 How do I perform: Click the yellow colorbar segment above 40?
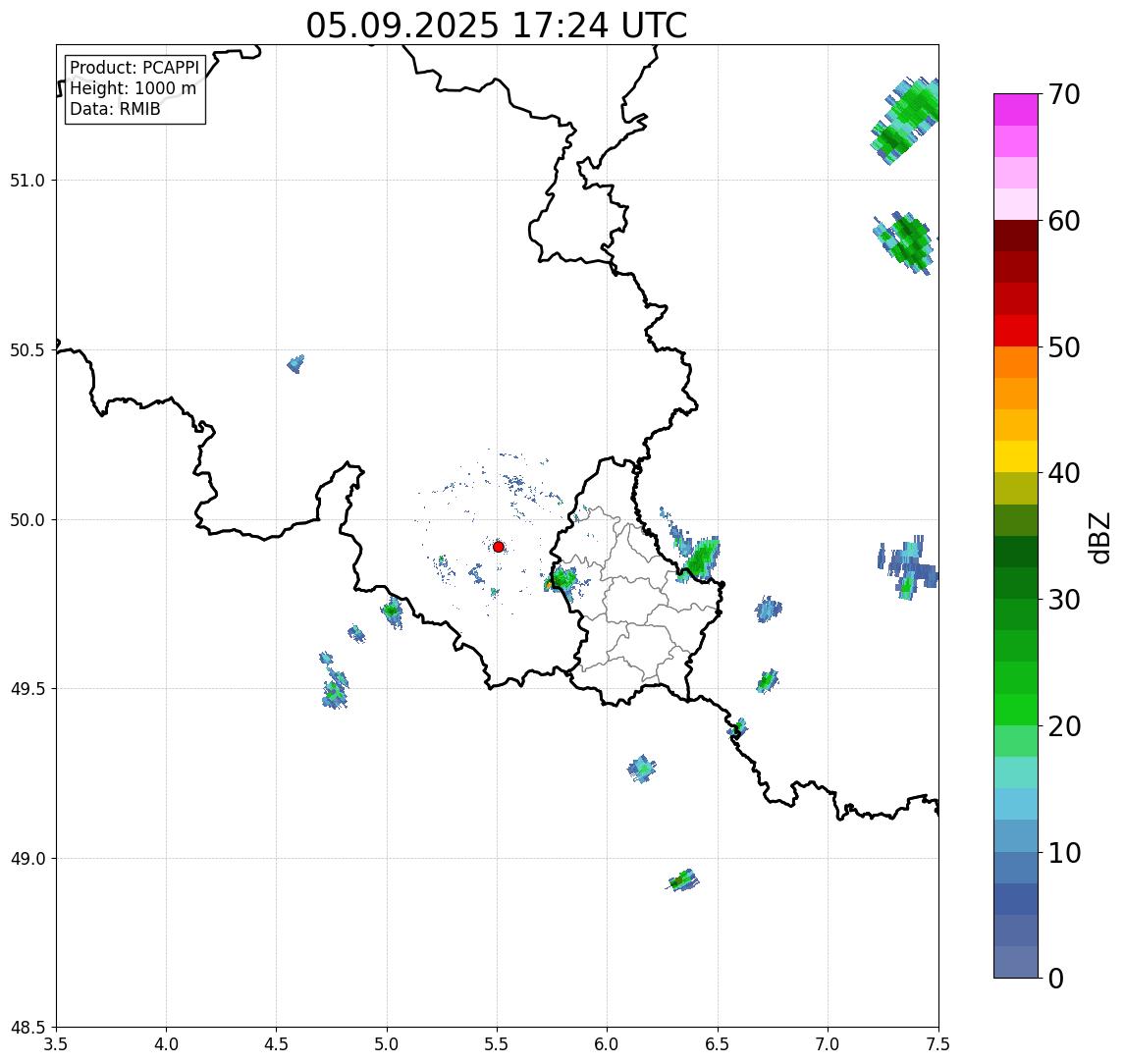[x=1016, y=456]
